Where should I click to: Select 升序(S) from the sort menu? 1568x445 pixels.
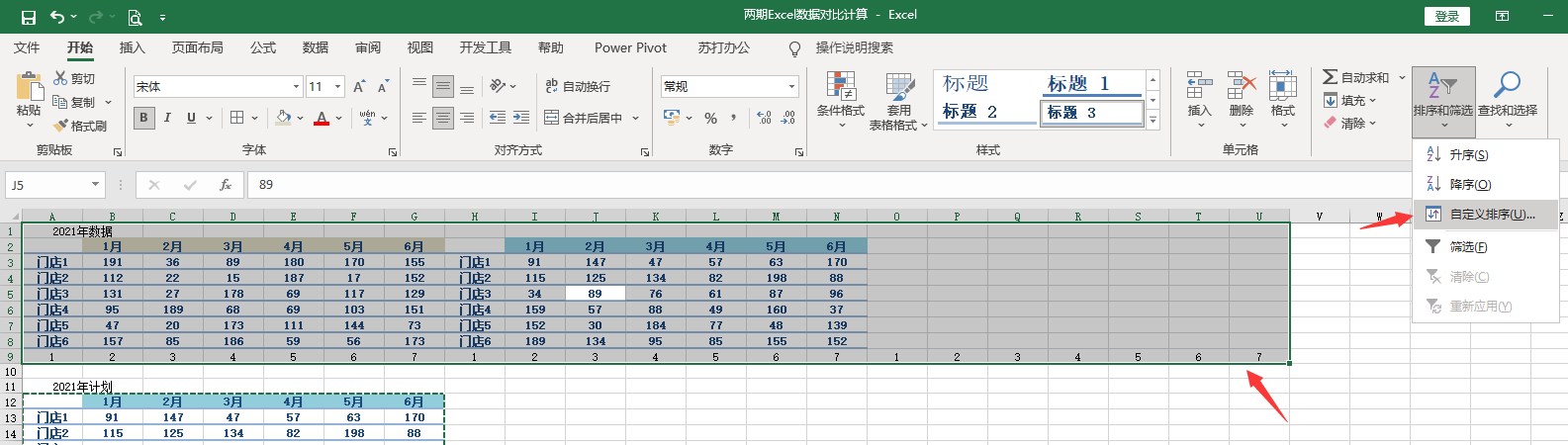(1486, 155)
